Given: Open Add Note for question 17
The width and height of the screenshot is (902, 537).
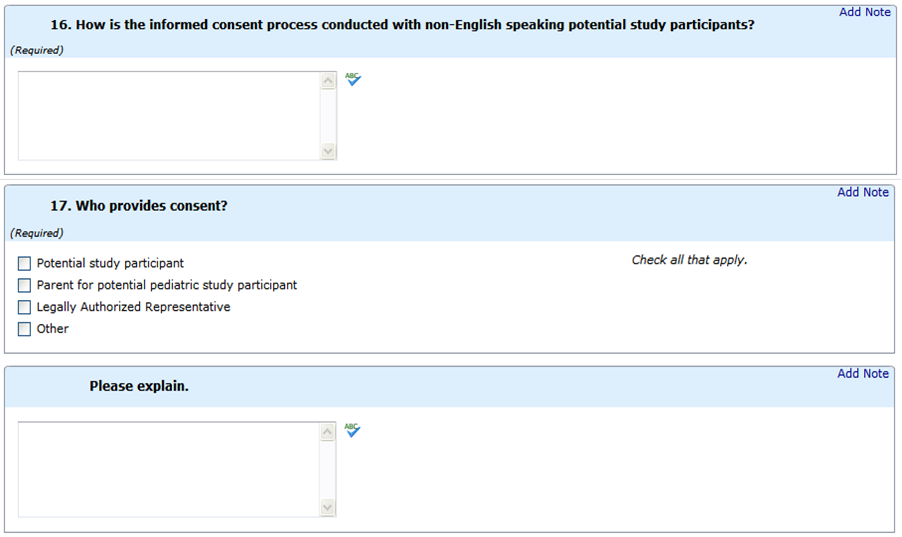Looking at the screenshot, I should point(863,192).
